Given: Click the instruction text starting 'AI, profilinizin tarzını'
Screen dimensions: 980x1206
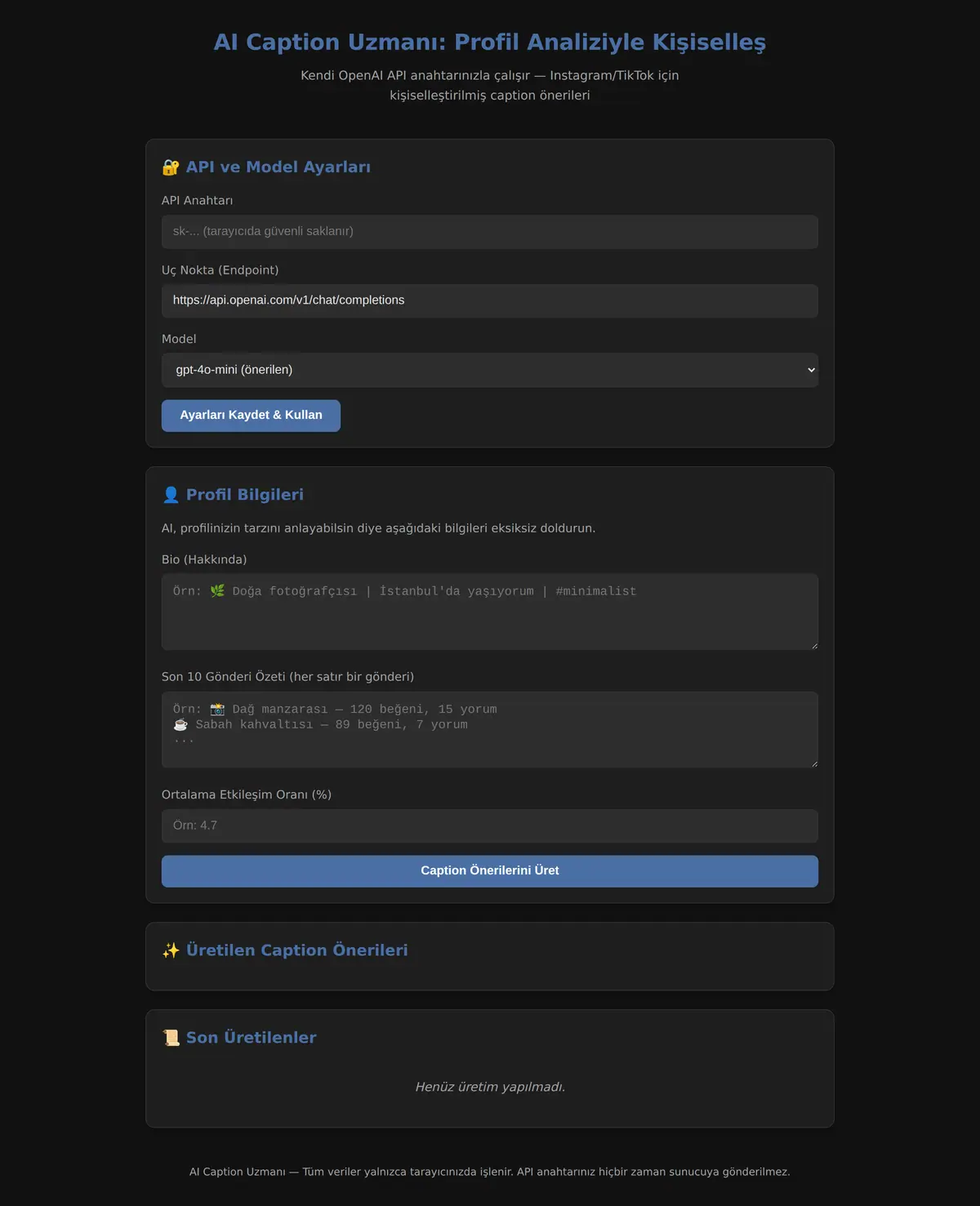Looking at the screenshot, I should point(379,528).
